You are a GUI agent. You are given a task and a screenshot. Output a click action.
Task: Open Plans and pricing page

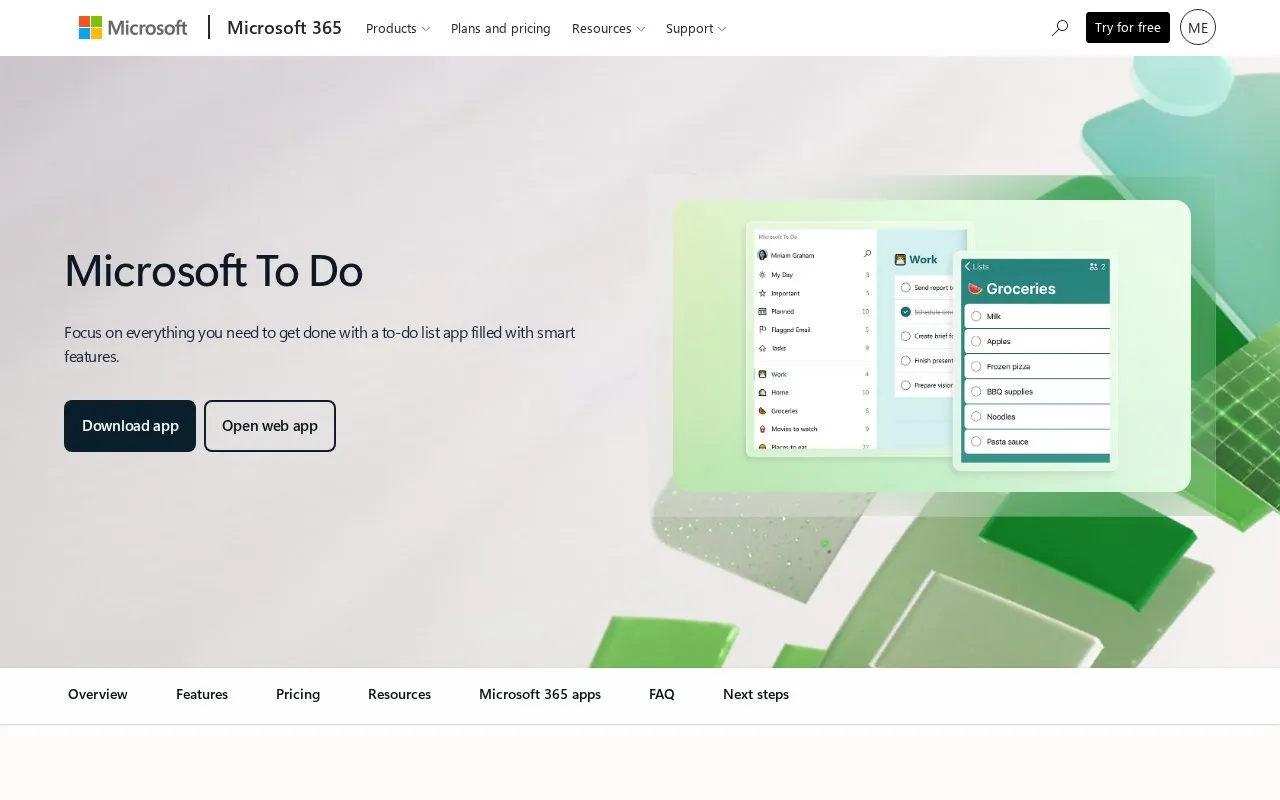point(501,28)
